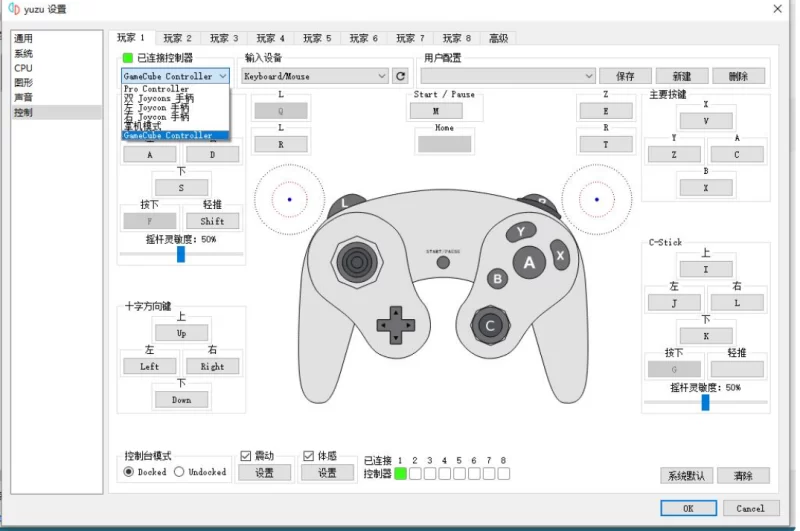800x531 pixels.
Task: Switch to 玩家 8 tab
Action: click(457, 38)
